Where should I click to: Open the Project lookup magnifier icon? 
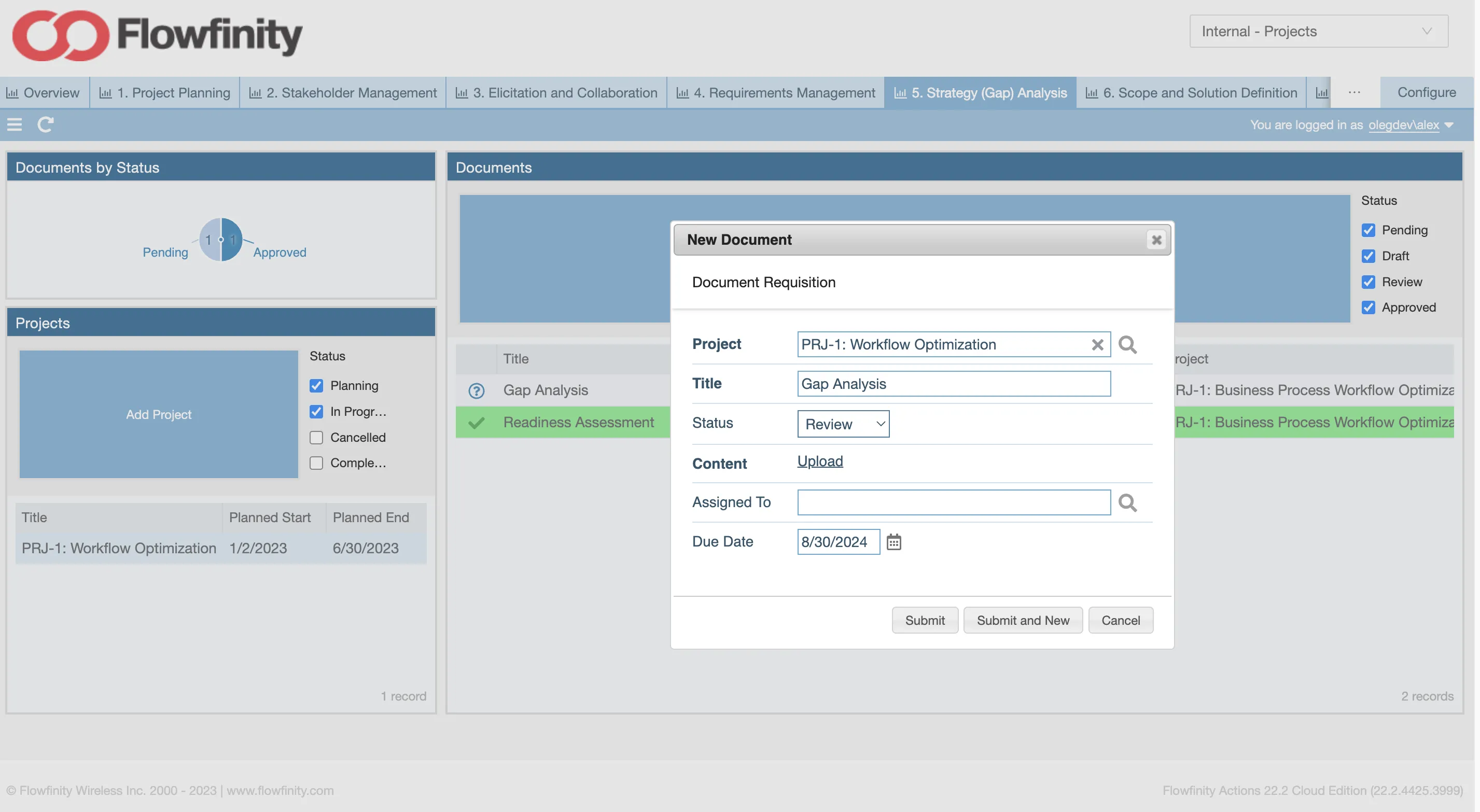pos(1127,345)
